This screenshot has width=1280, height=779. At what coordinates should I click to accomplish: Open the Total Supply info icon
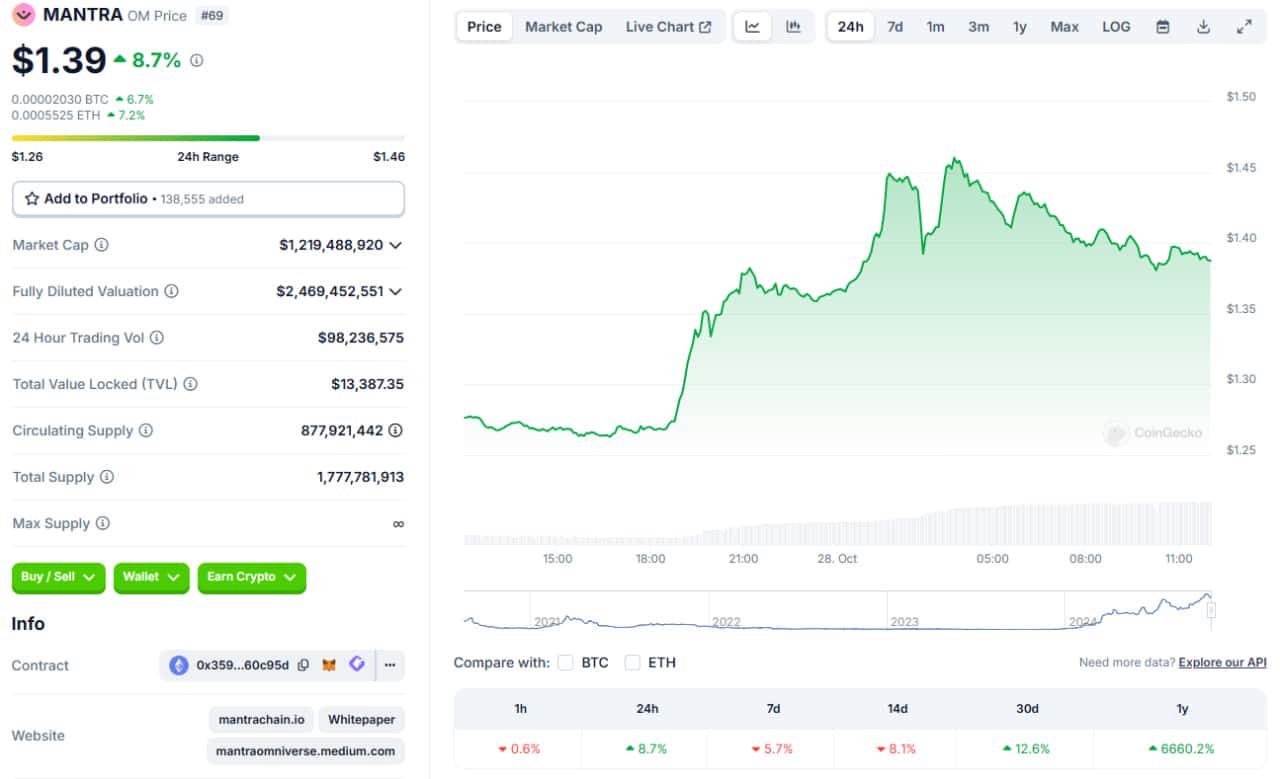tap(106, 477)
